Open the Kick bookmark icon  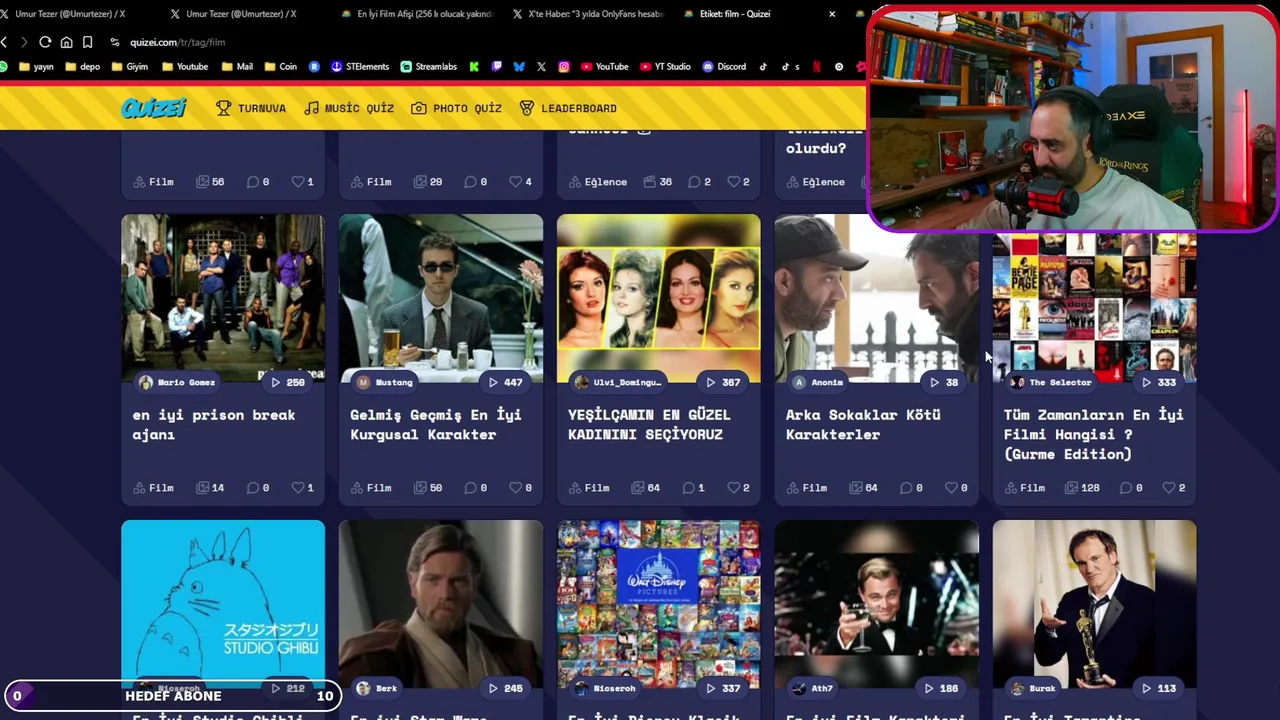click(x=474, y=67)
